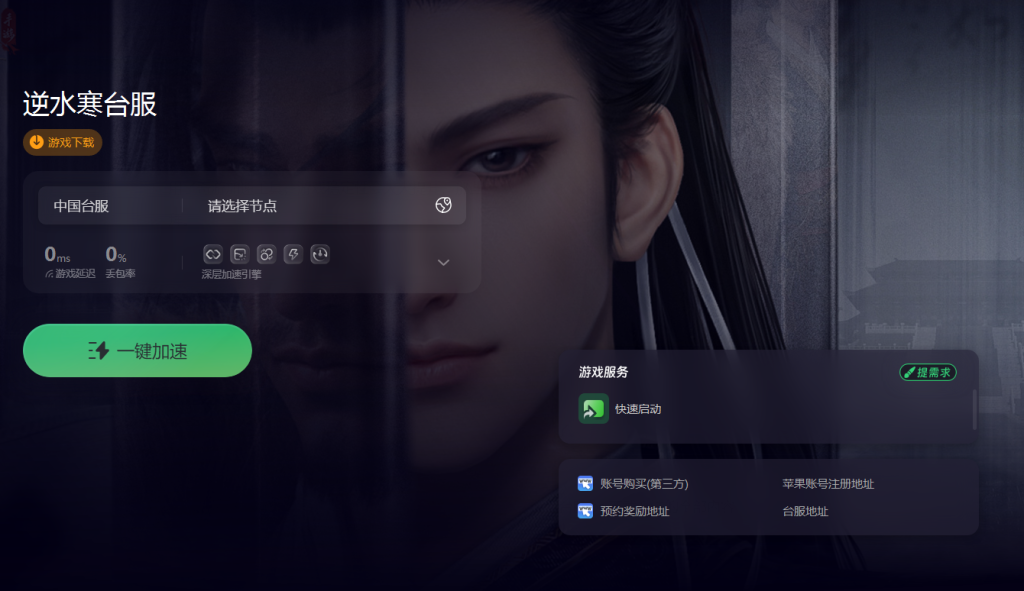Click the linked-rings acceleration engine icon

[x=266, y=254]
